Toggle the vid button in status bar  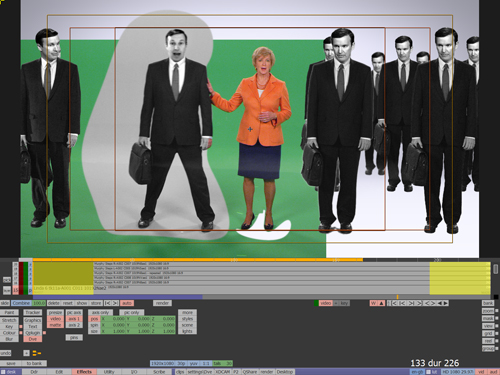click(x=481, y=372)
